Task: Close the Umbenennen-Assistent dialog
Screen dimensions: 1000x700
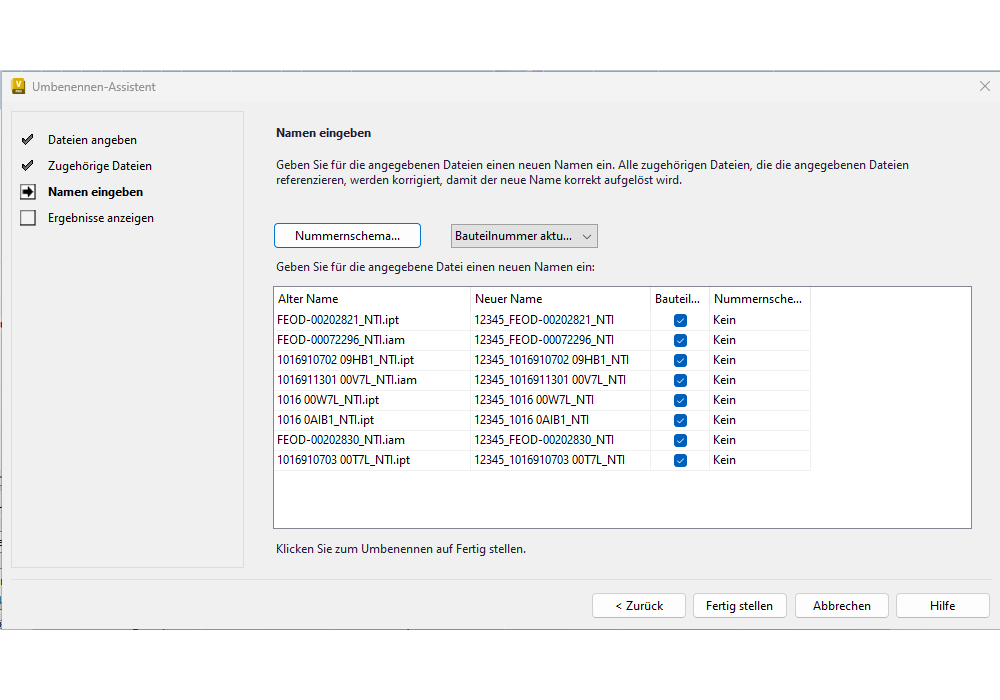Action: point(984,86)
